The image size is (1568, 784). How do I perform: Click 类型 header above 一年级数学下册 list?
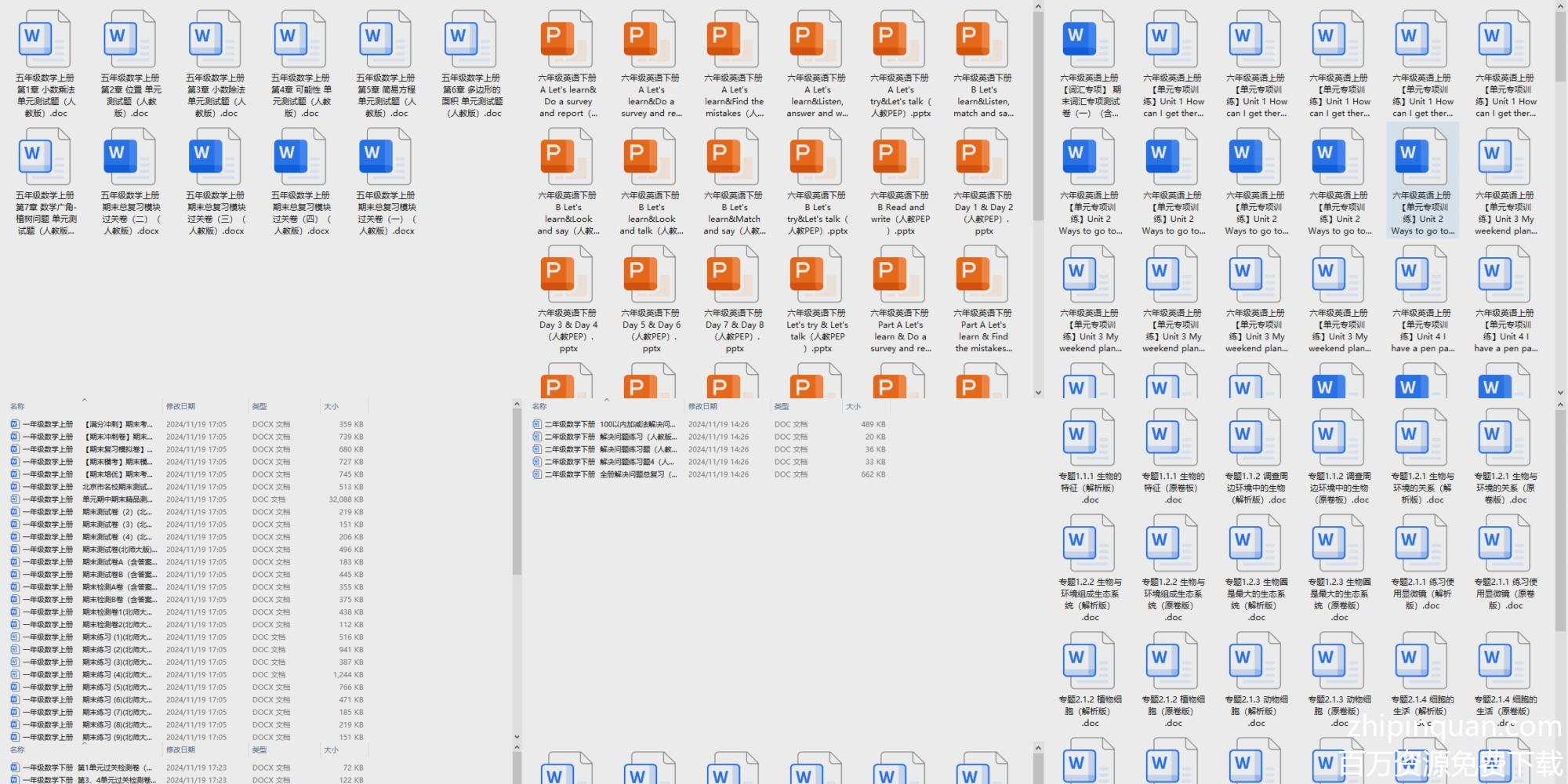click(x=260, y=750)
